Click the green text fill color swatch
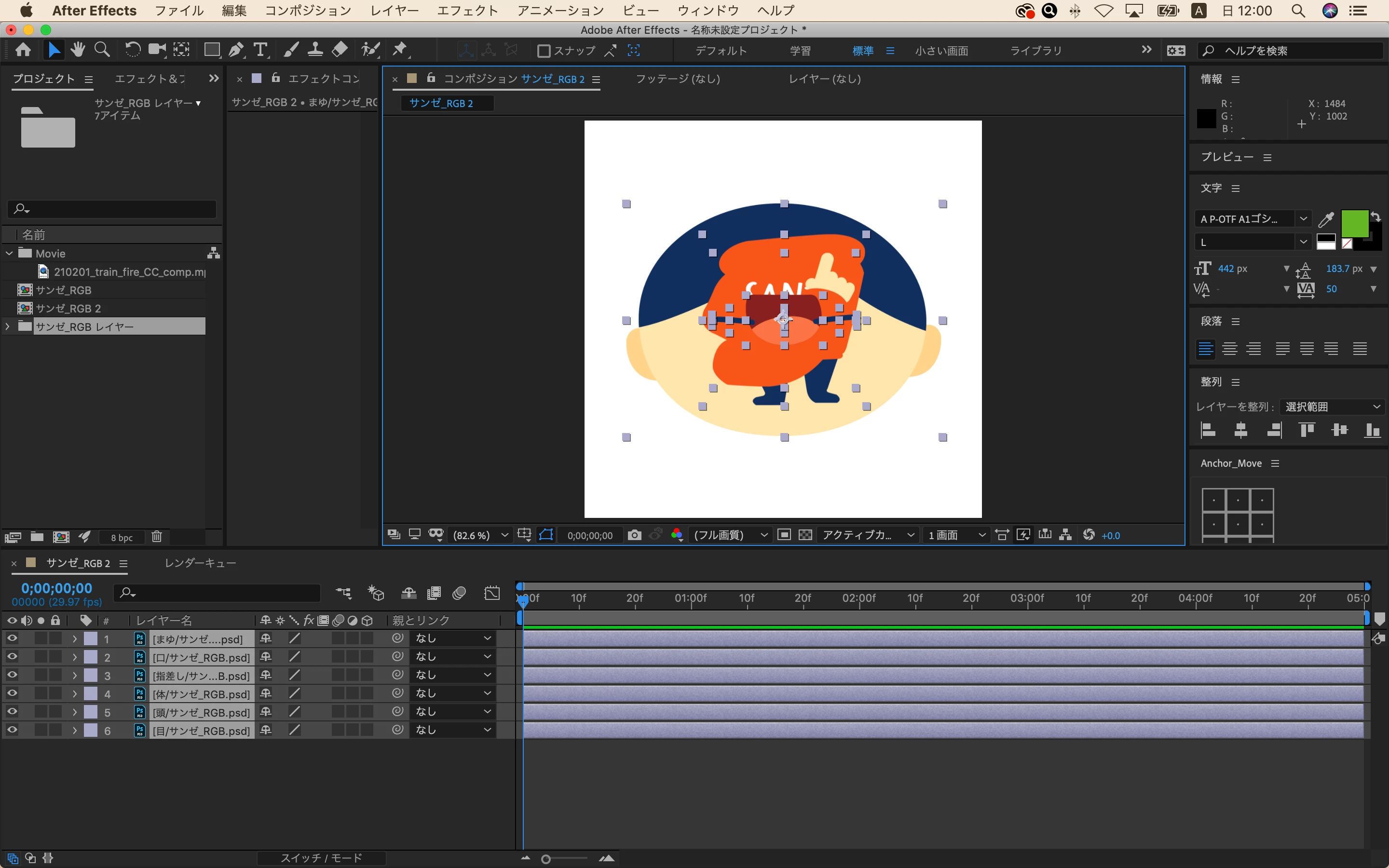Viewport: 1389px width, 868px height. point(1354,223)
